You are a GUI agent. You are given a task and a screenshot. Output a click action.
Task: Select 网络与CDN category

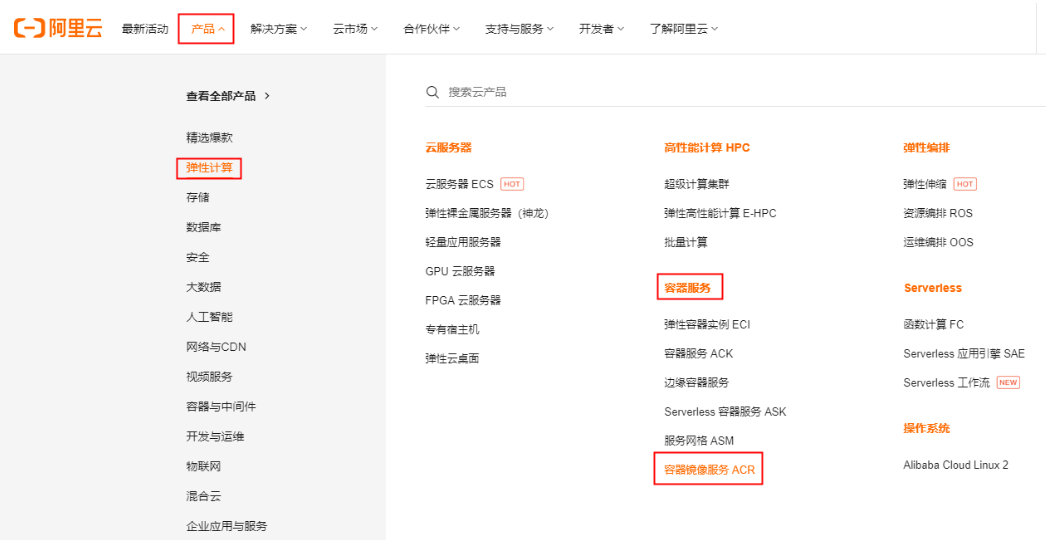tap(216, 347)
